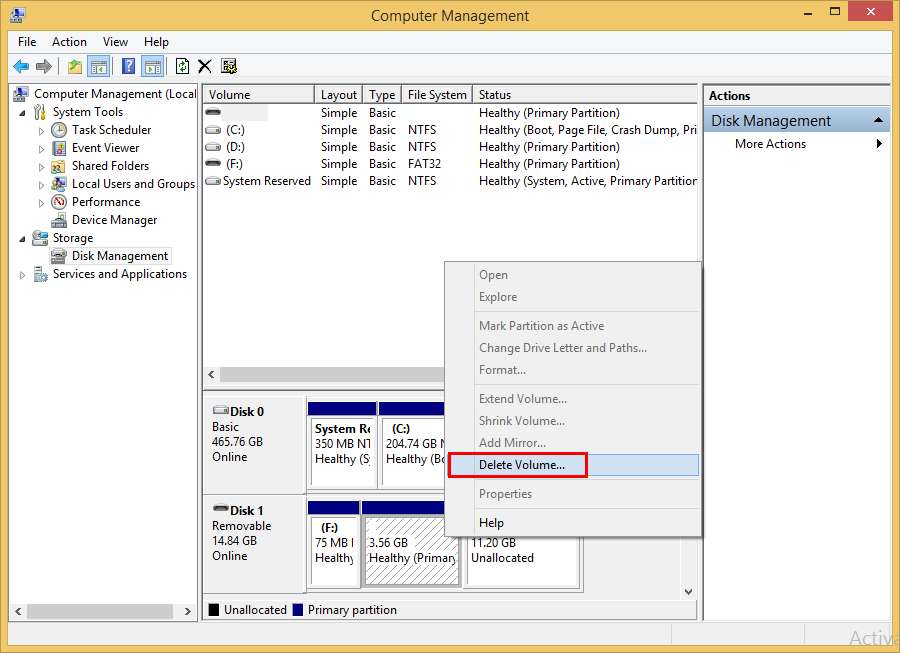Sort by the File System column header
The width and height of the screenshot is (900, 653).
coord(437,95)
